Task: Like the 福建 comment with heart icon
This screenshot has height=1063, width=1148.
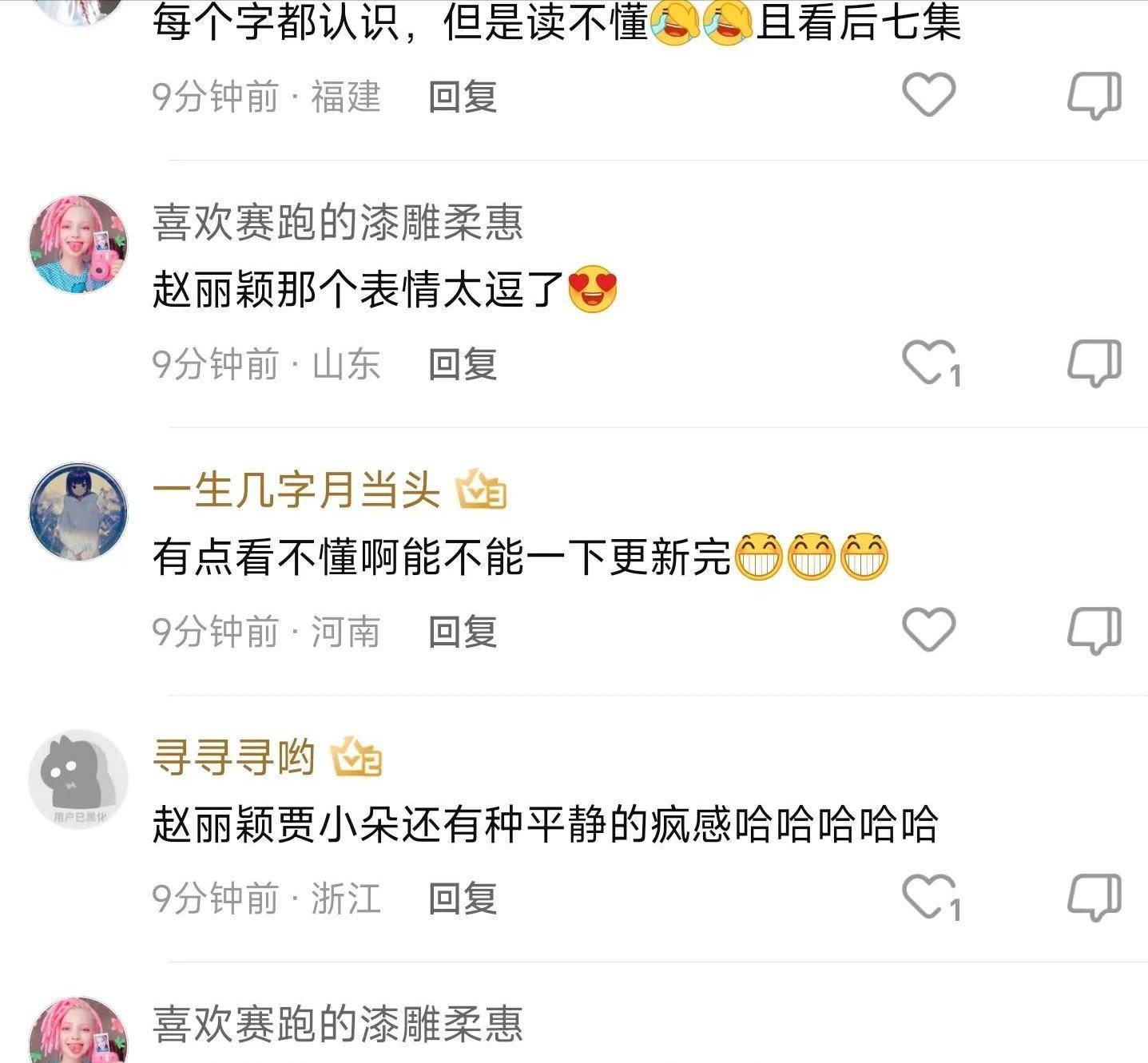Action: (x=928, y=94)
